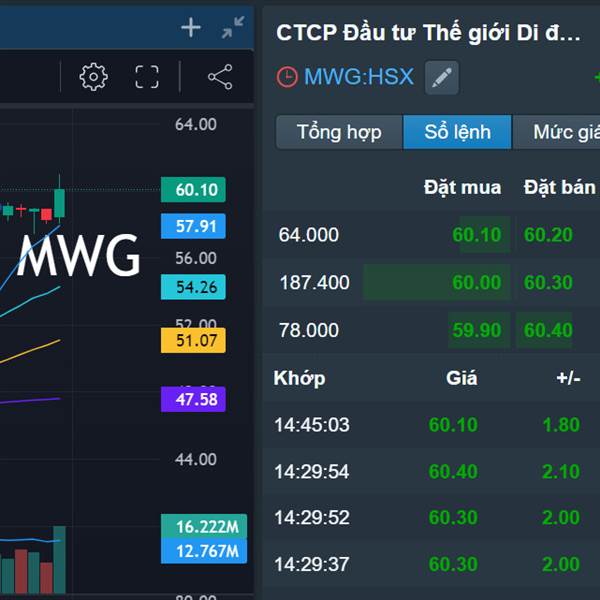Click price axis label 64.00
600x600 pixels.
pyautogui.click(x=196, y=124)
